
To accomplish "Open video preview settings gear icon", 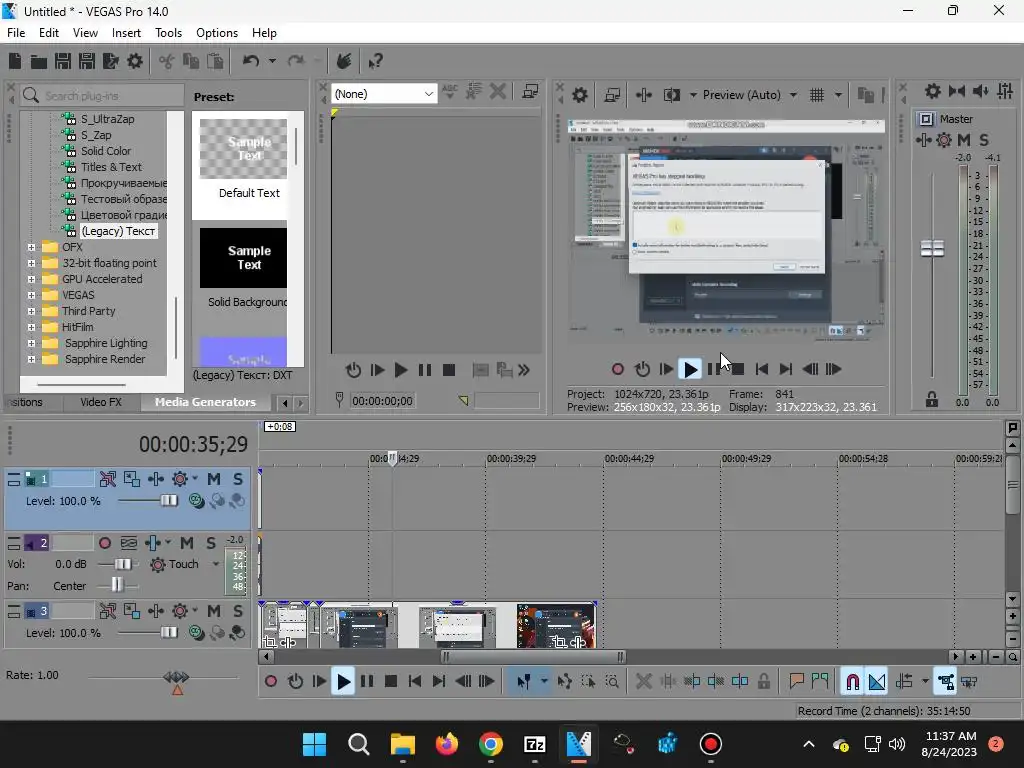I will [579, 95].
